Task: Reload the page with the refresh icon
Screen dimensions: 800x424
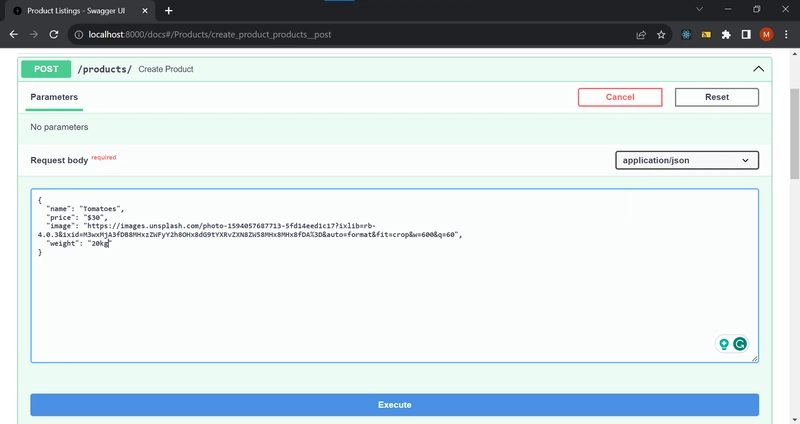Action: [54, 35]
